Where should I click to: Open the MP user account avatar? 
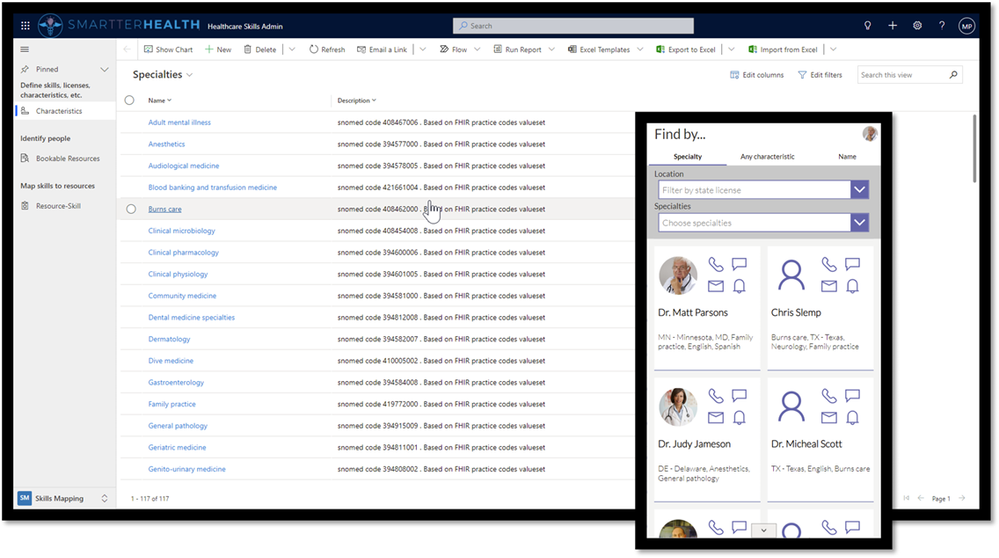coord(967,26)
